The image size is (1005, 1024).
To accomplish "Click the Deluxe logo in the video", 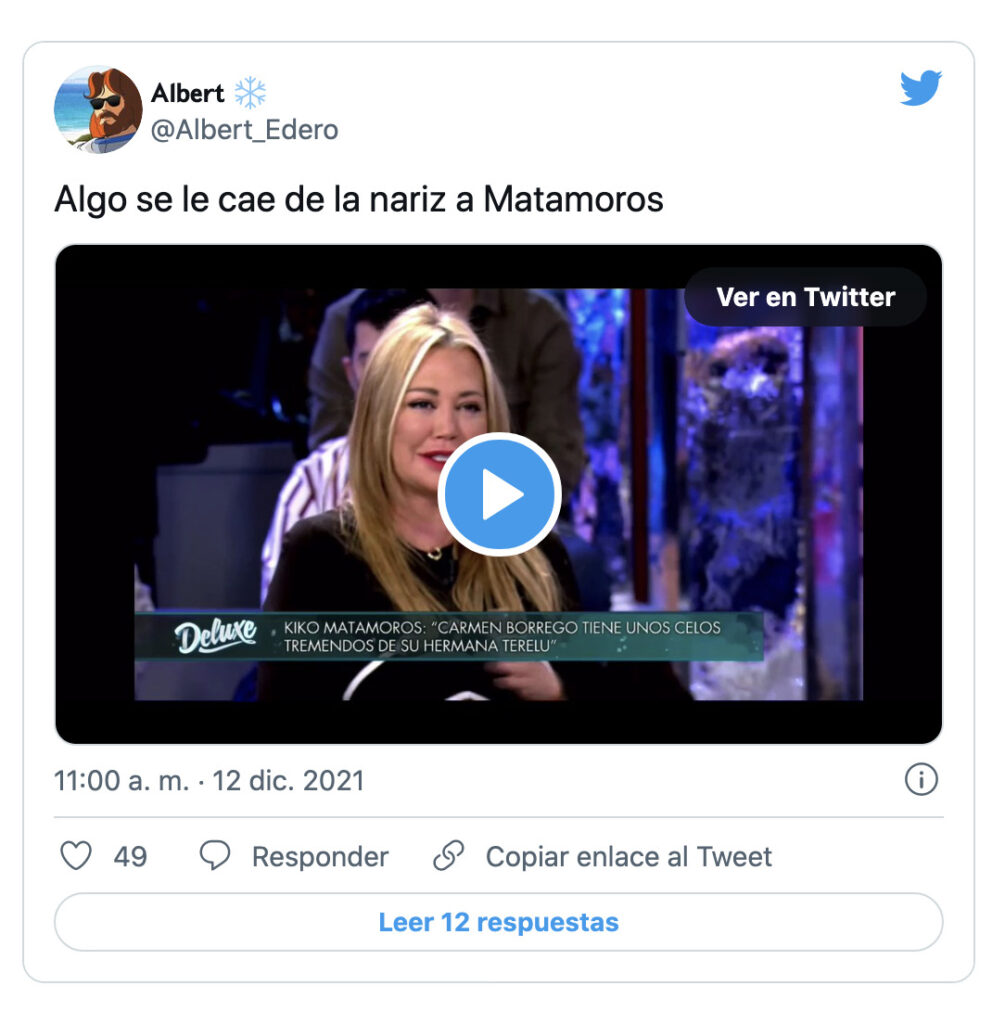I will pyautogui.click(x=215, y=635).
